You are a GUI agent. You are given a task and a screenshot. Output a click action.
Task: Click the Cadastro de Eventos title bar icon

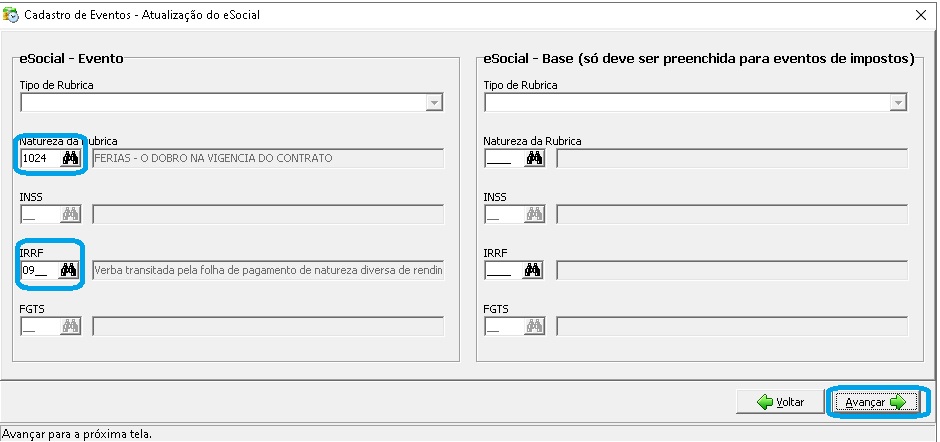point(12,15)
